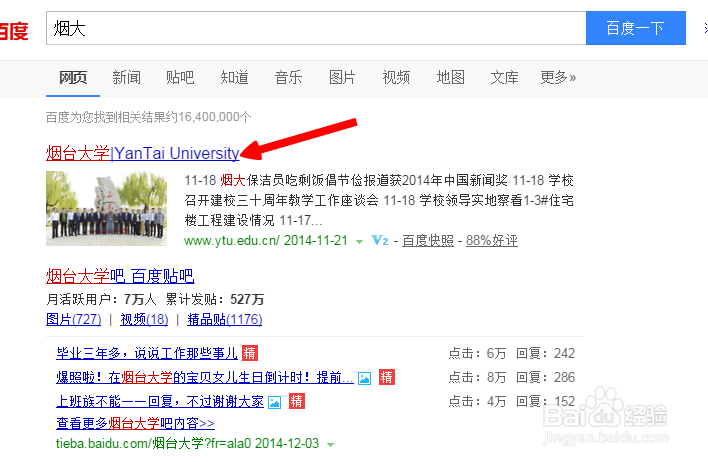Open the 视频(18) link
The height and width of the screenshot is (462, 708).
144,319
